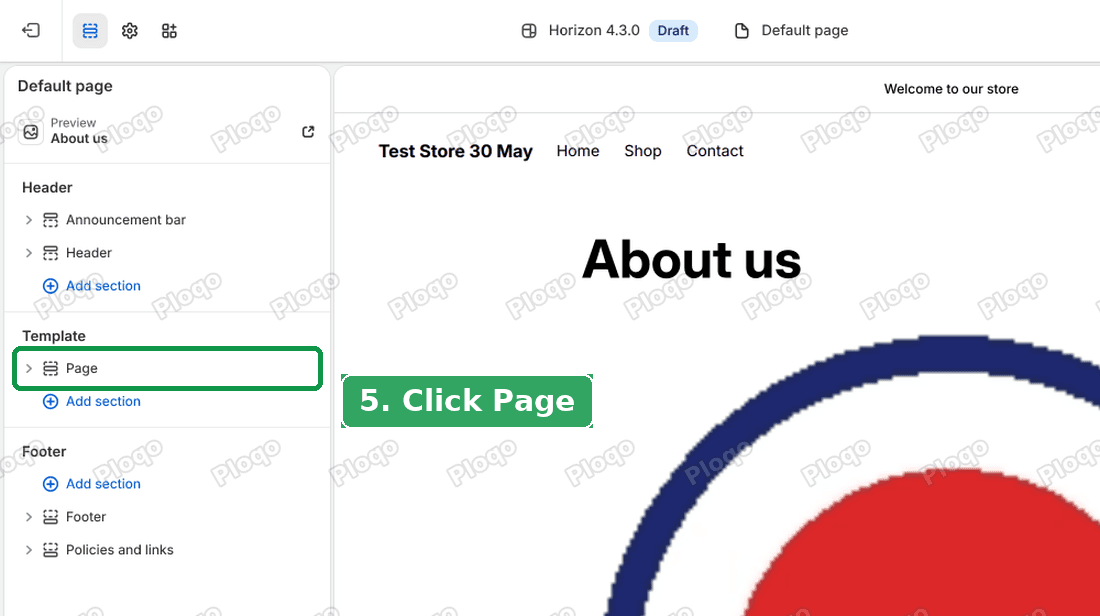This screenshot has width=1100, height=616.
Task: Click Announcement bar section icon
Action: [51, 220]
